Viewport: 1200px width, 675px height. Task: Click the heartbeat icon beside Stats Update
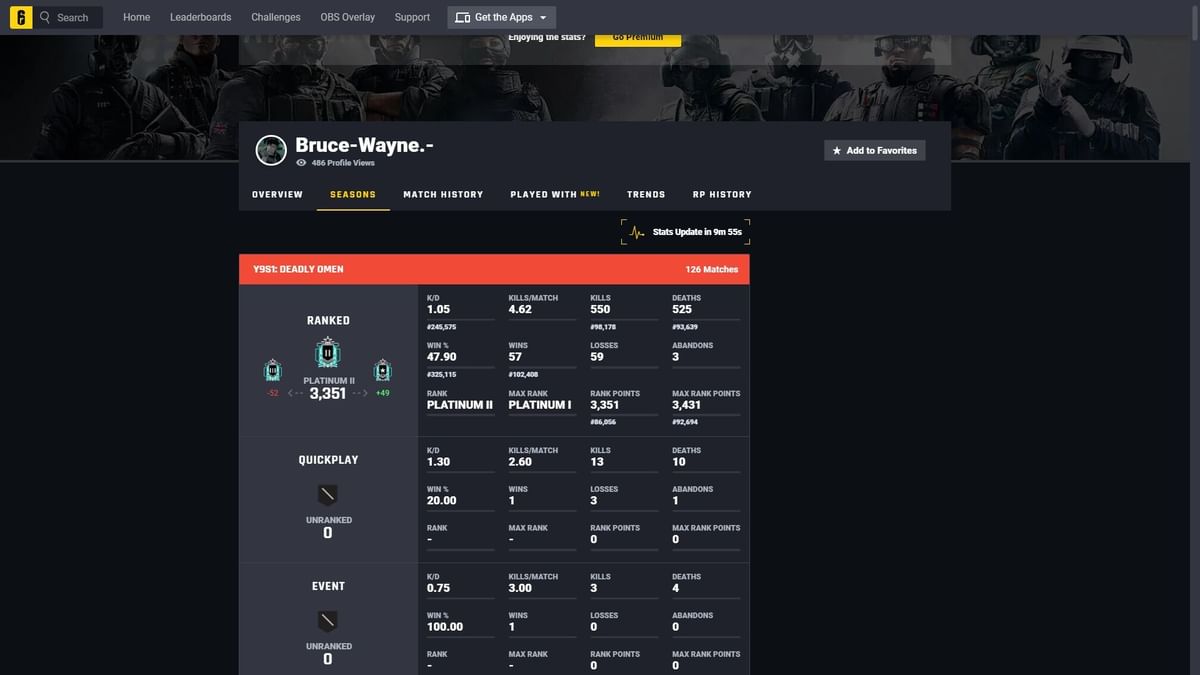[x=635, y=231]
